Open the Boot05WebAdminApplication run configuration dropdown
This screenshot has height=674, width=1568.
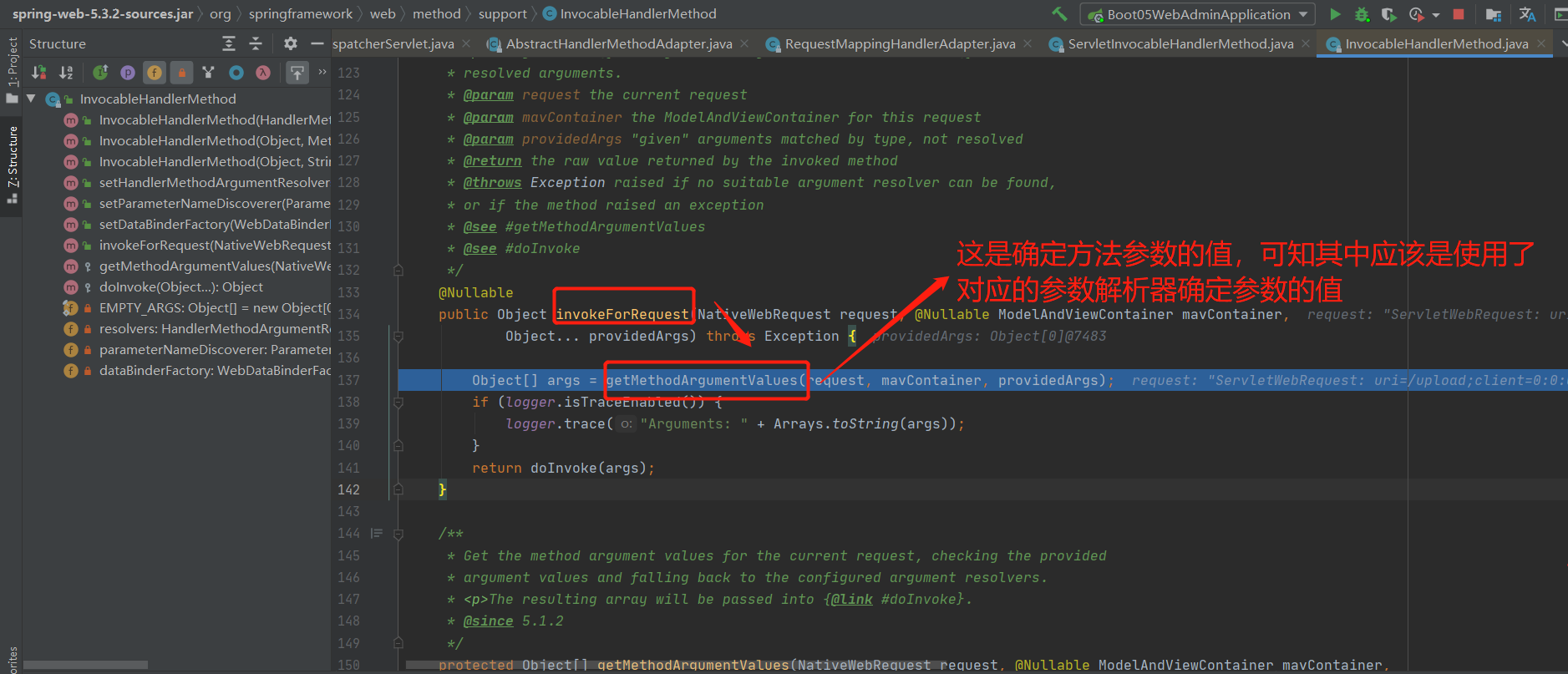pyautogui.click(x=1197, y=14)
